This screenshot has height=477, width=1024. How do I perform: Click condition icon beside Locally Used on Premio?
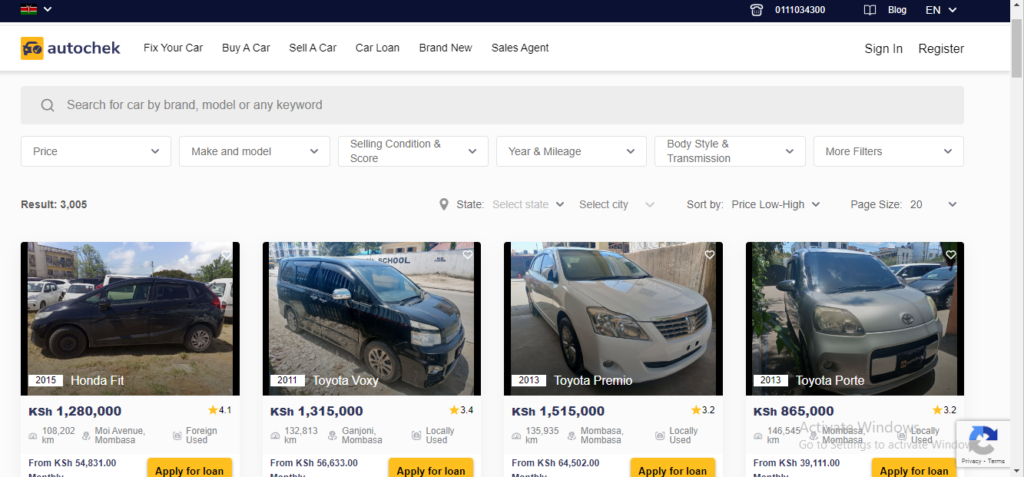tap(660, 436)
